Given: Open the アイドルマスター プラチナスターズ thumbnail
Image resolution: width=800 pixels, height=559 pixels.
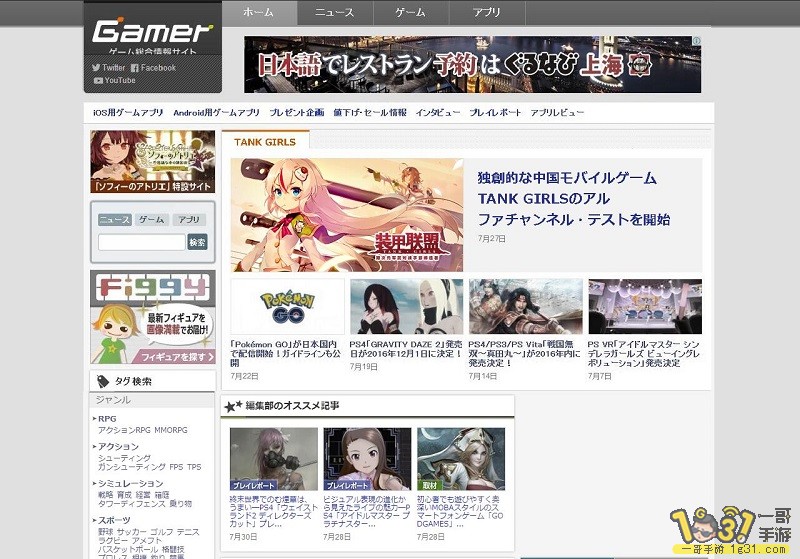Looking at the screenshot, I should [367, 459].
